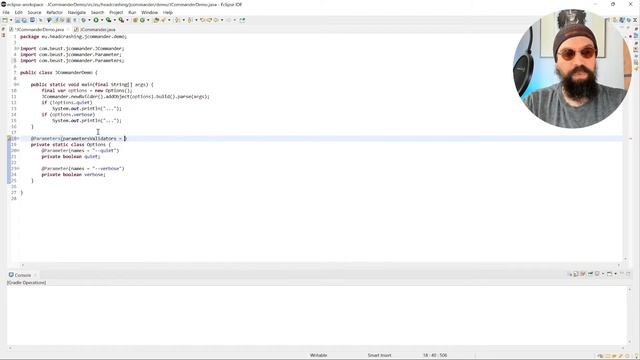640x360 pixels.
Task: Click the Save toolbar icon
Action: [18, 20]
